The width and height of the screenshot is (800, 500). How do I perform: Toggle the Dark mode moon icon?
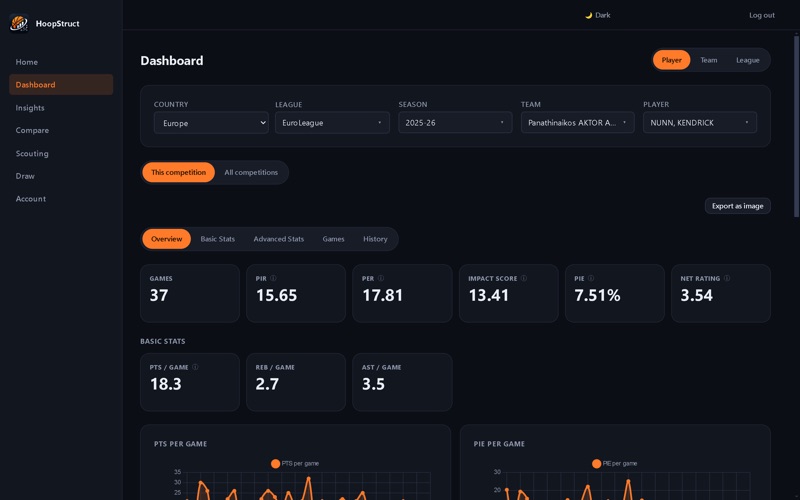pyautogui.click(x=588, y=15)
